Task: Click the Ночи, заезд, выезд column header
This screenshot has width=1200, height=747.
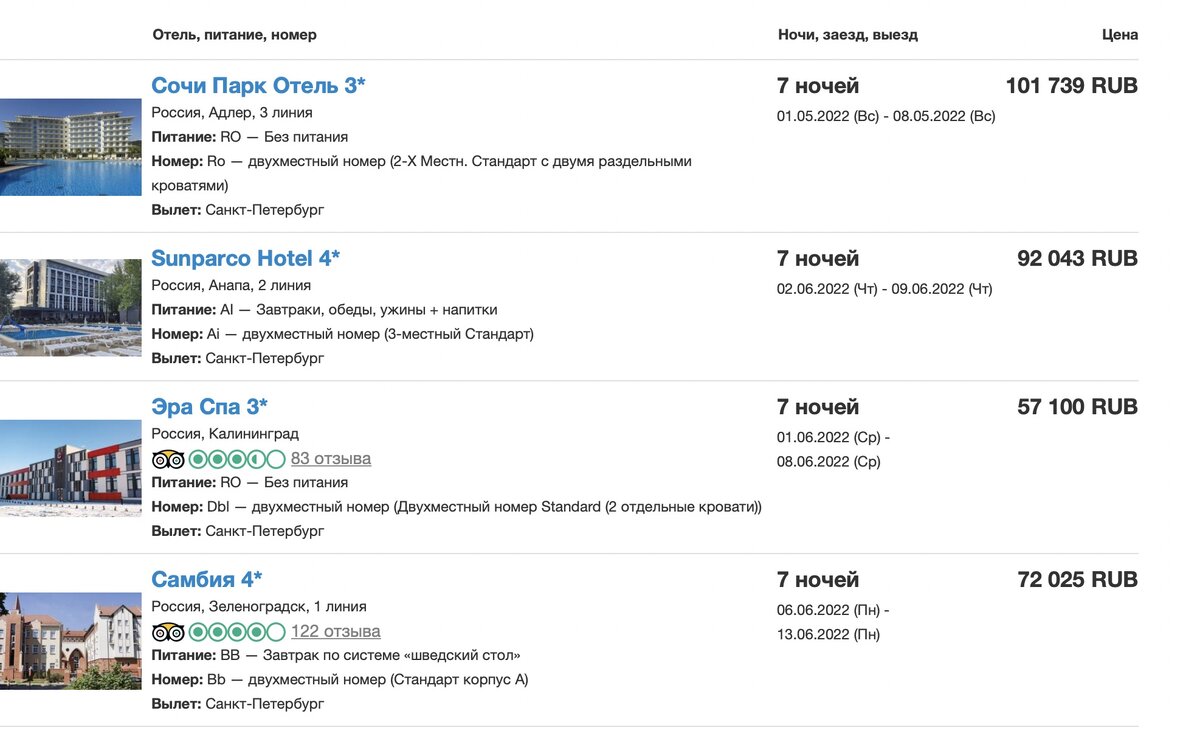Action: (x=847, y=35)
